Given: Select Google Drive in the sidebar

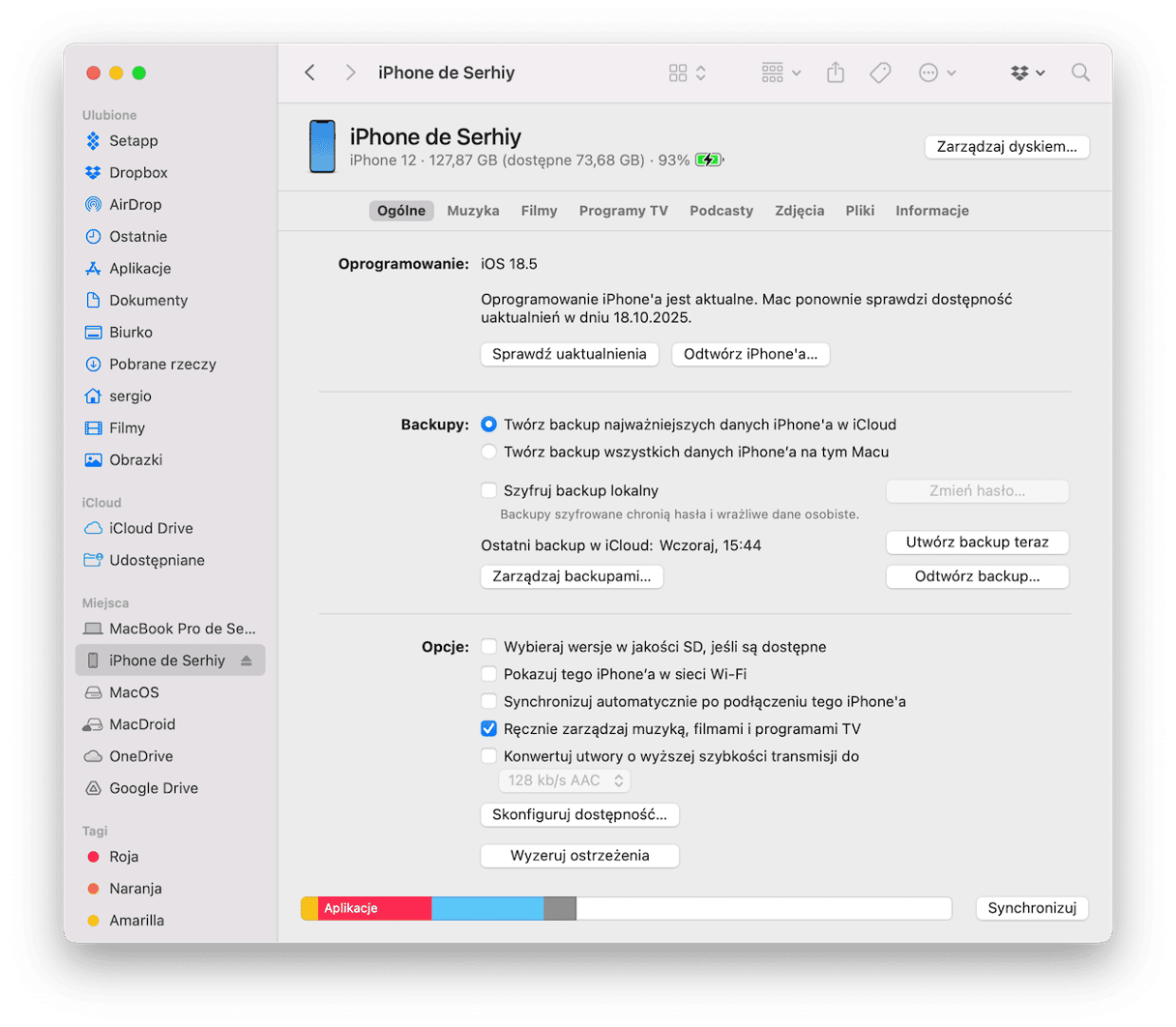Looking at the screenshot, I should click(x=153, y=788).
